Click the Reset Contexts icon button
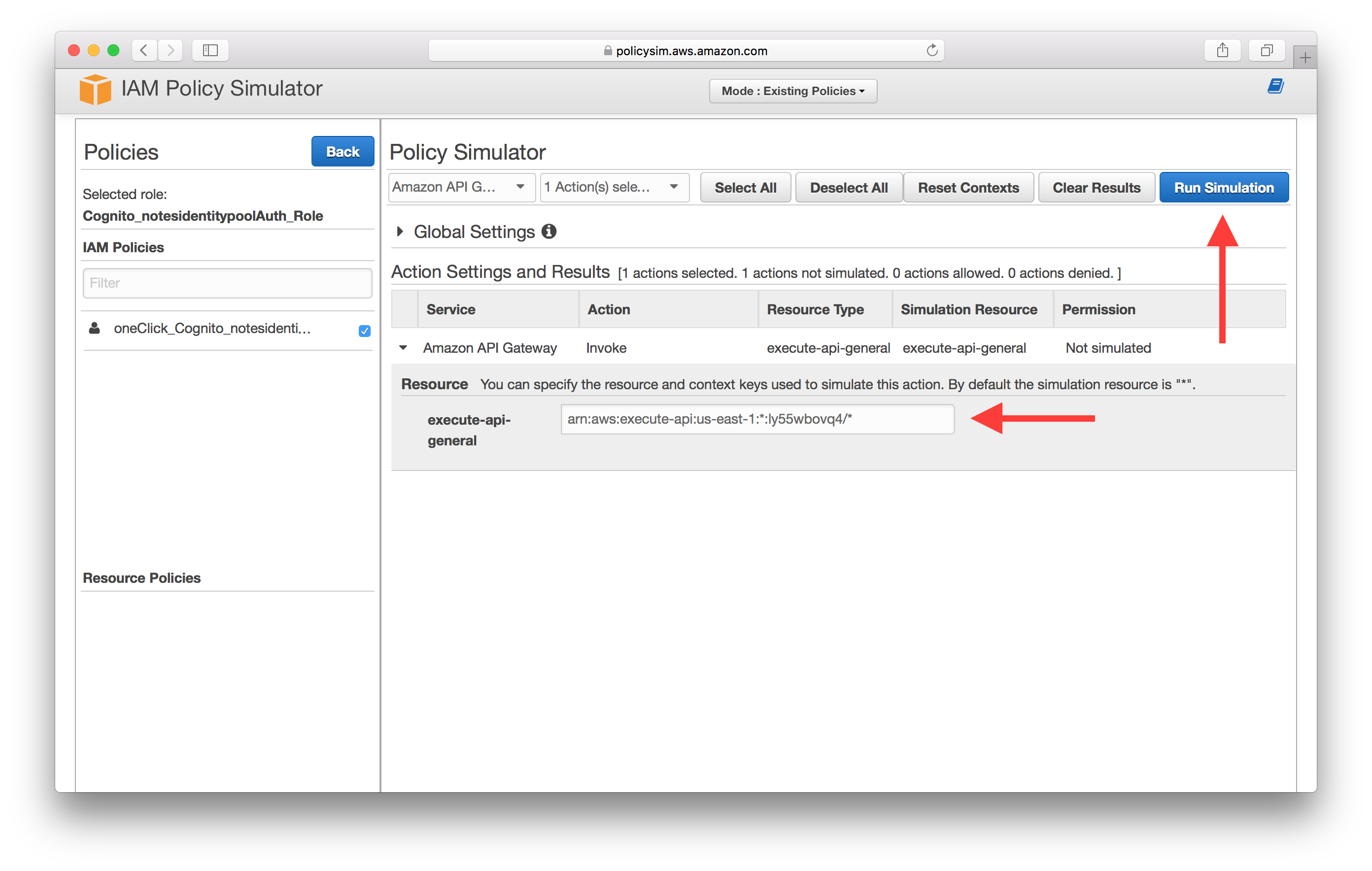The height and width of the screenshot is (871, 1372). point(967,188)
